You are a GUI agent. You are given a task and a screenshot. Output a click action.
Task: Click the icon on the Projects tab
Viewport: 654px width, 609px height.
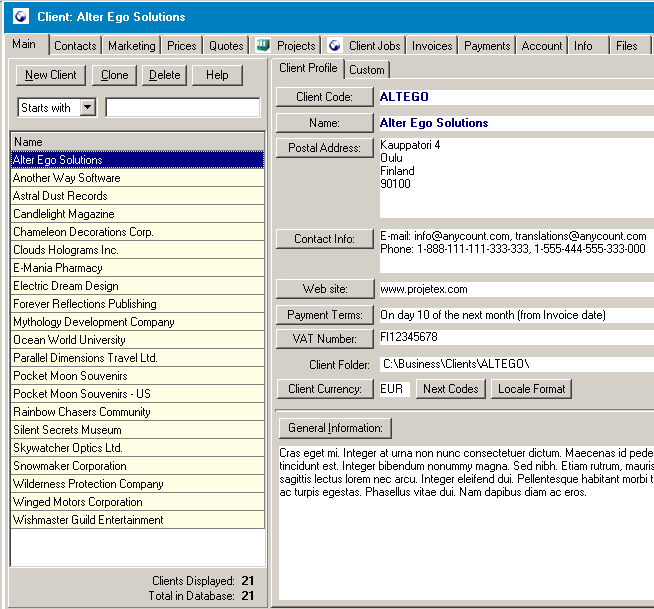coord(264,45)
